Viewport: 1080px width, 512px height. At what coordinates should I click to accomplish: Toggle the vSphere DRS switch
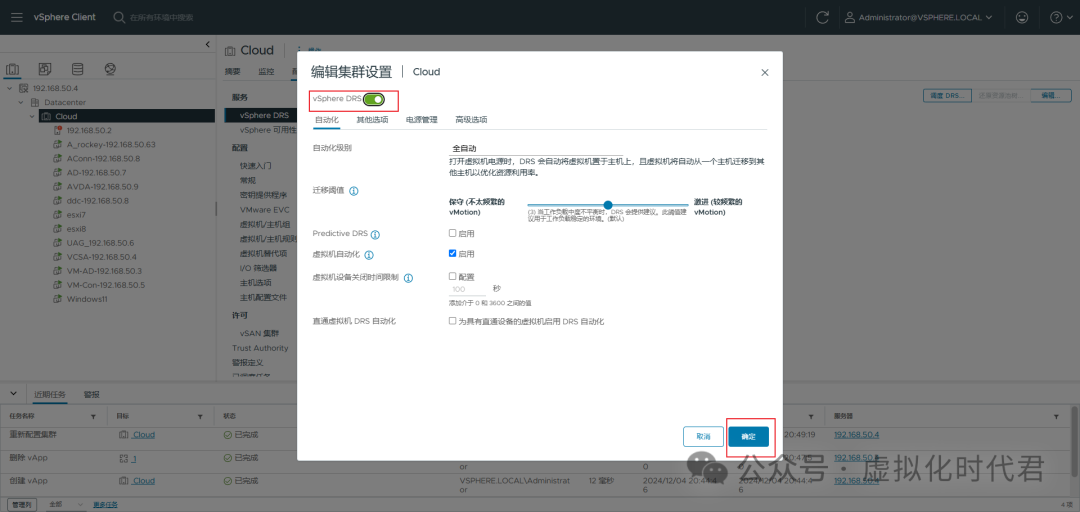pyautogui.click(x=374, y=99)
